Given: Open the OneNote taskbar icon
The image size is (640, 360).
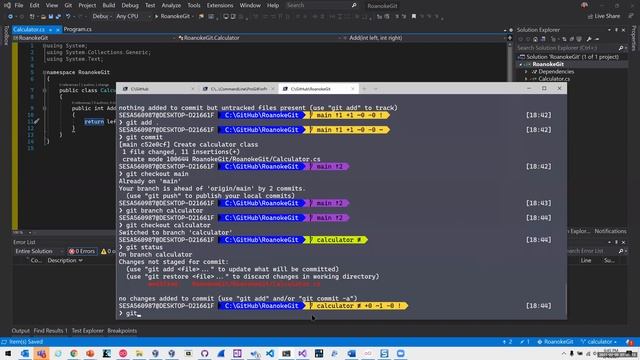Looking at the screenshot, I should pos(237,353).
